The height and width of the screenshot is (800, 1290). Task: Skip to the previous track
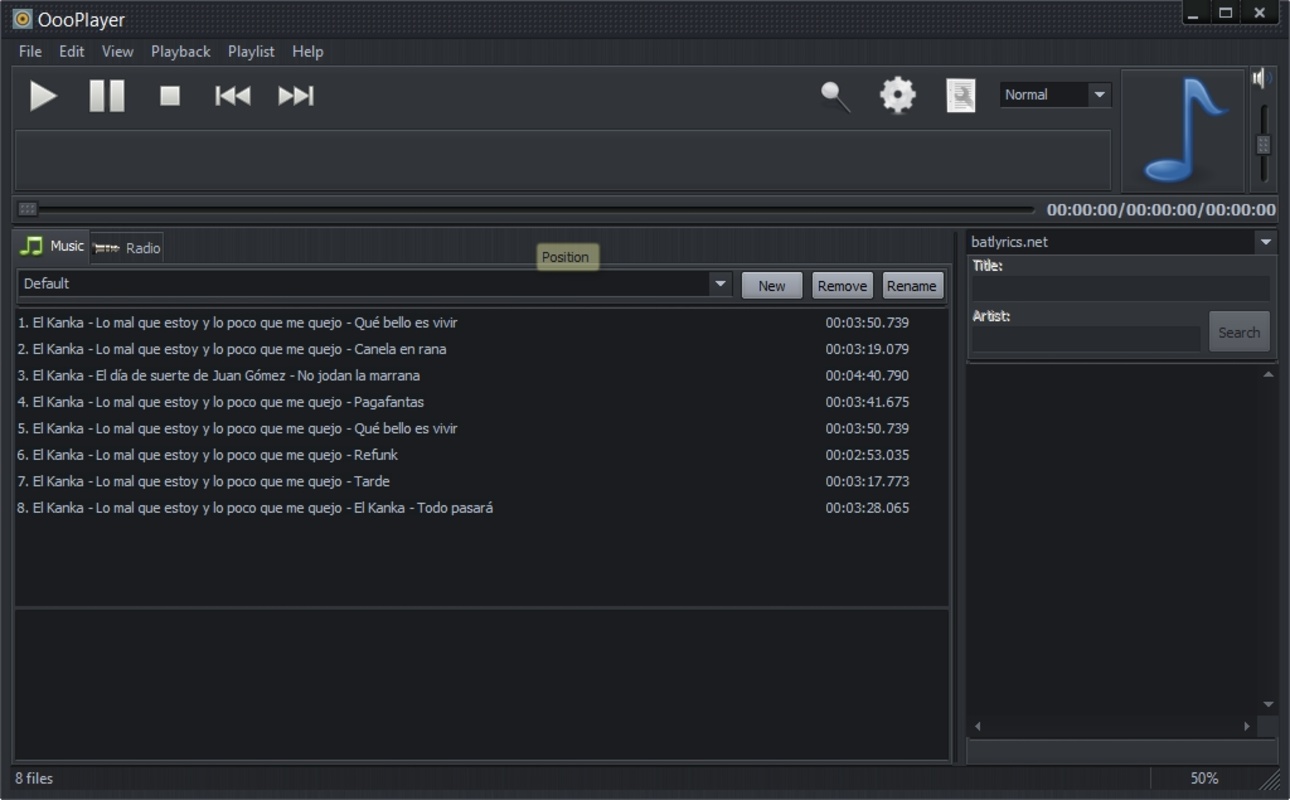pyautogui.click(x=232, y=96)
